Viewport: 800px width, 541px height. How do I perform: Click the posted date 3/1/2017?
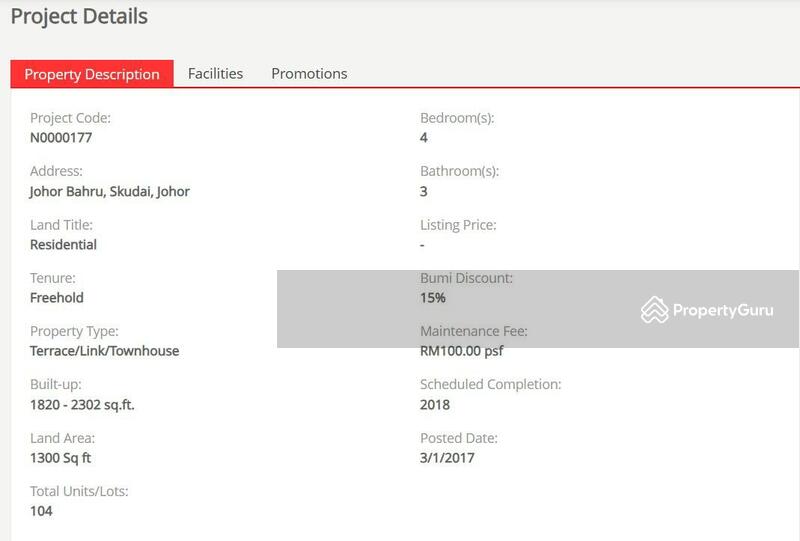pos(447,458)
